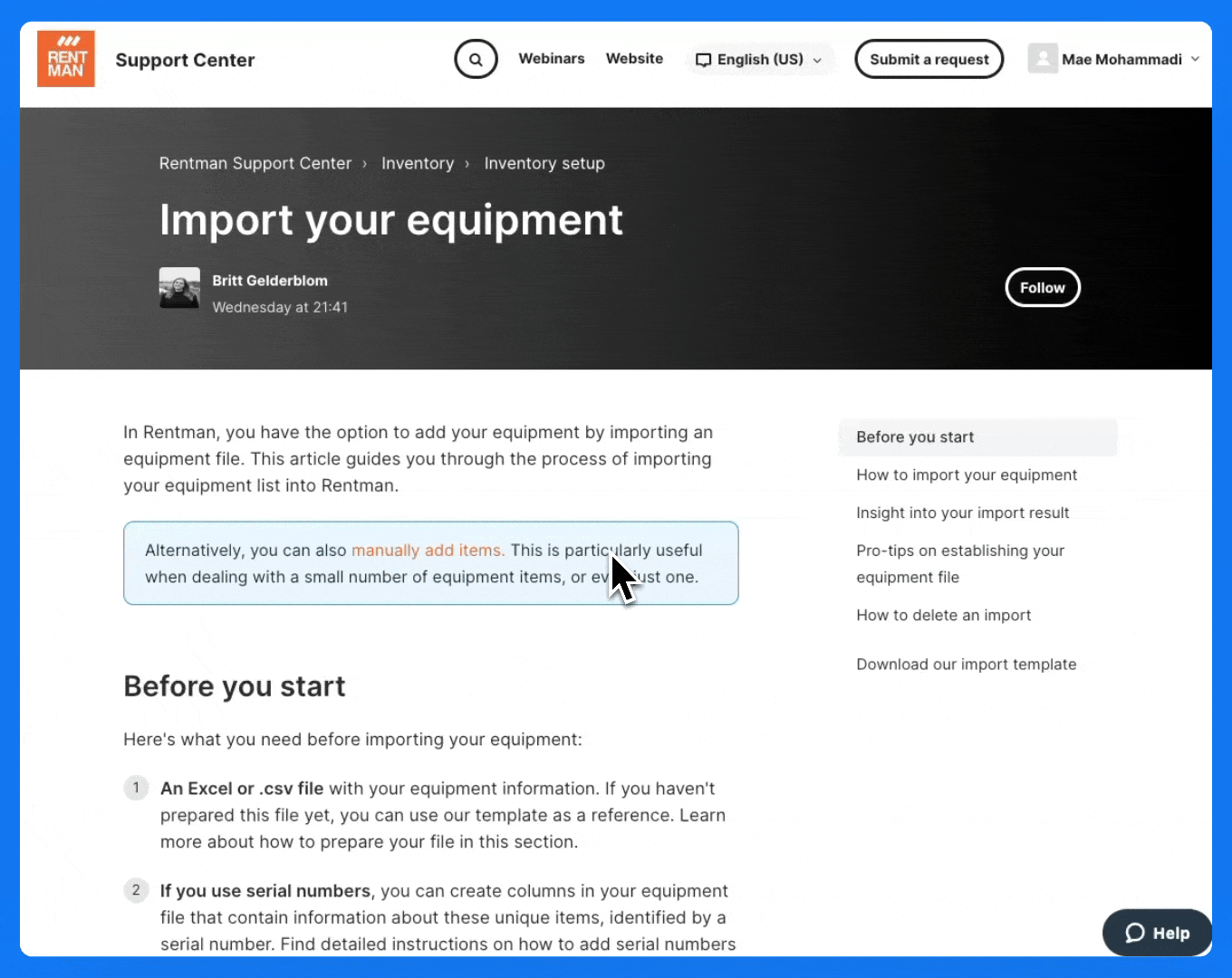Click the Before you start article heading
Image resolution: width=1232 pixels, height=978 pixels.
pos(235,686)
